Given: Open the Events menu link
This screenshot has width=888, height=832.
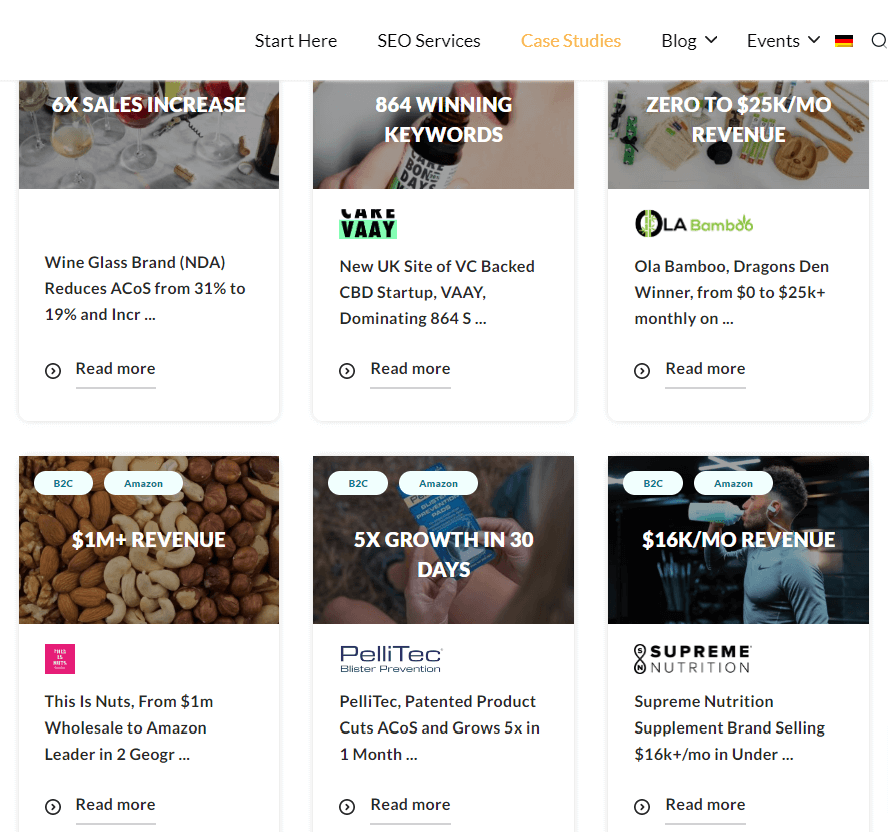Looking at the screenshot, I should (x=773, y=41).
